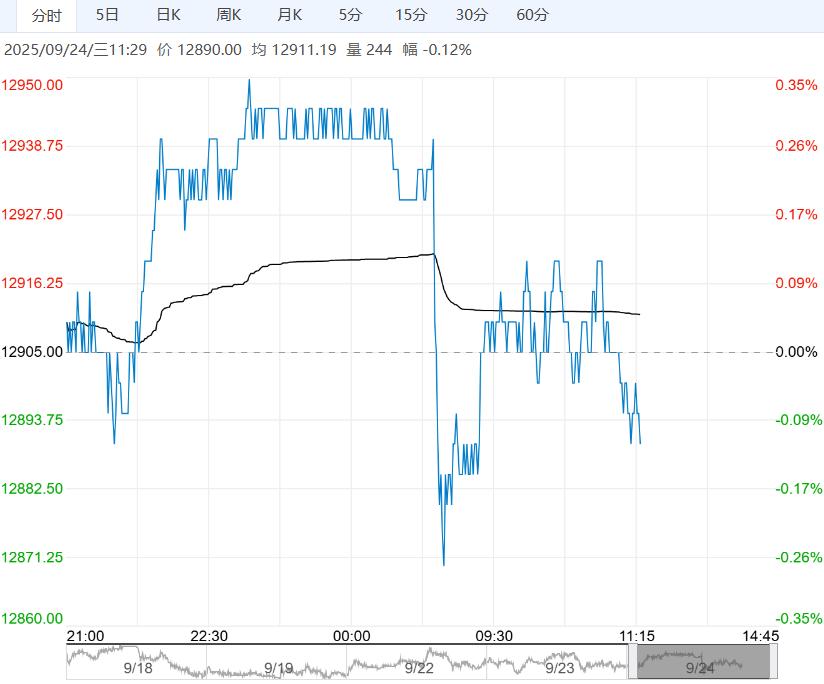Click the 00:00 time axis label
824x684 pixels.
[x=352, y=636]
